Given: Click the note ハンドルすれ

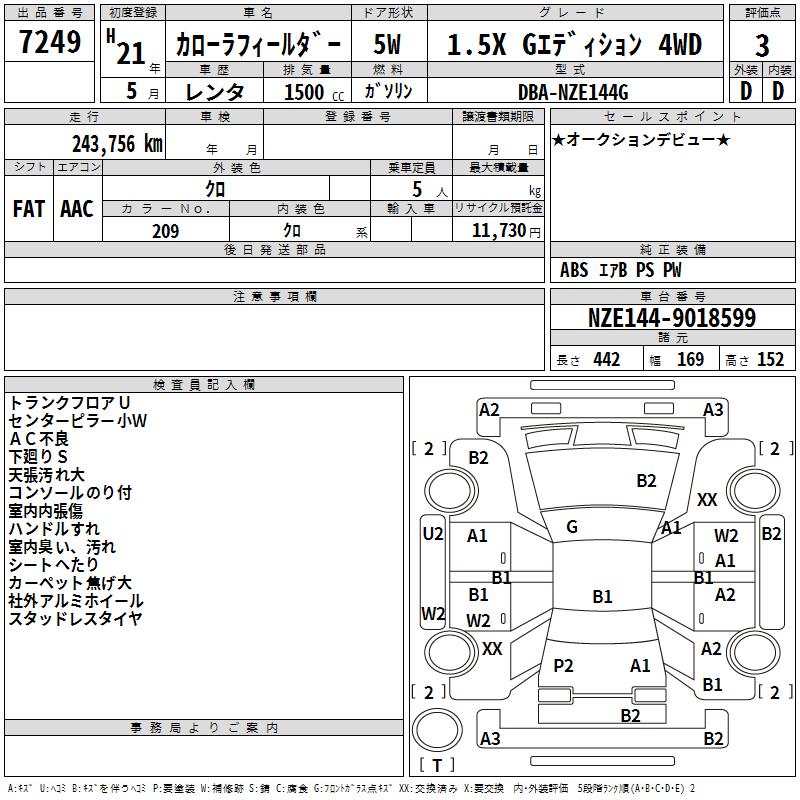Looking at the screenshot, I should 54,529.
